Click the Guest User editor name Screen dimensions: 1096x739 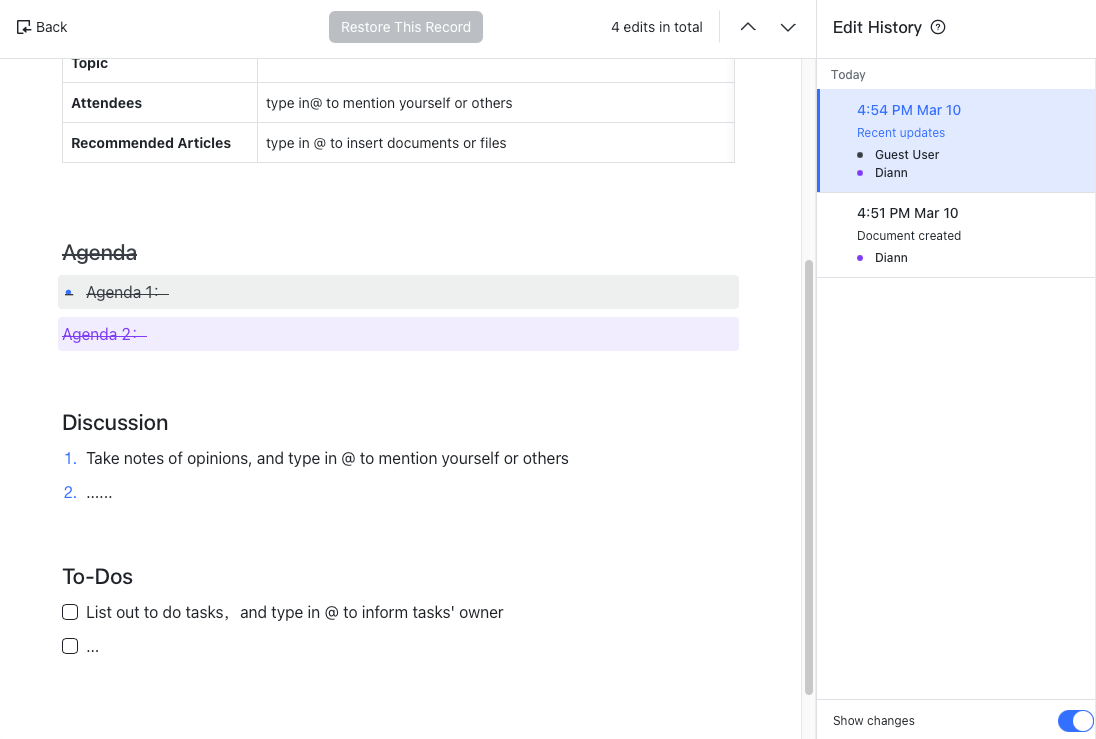pos(906,155)
